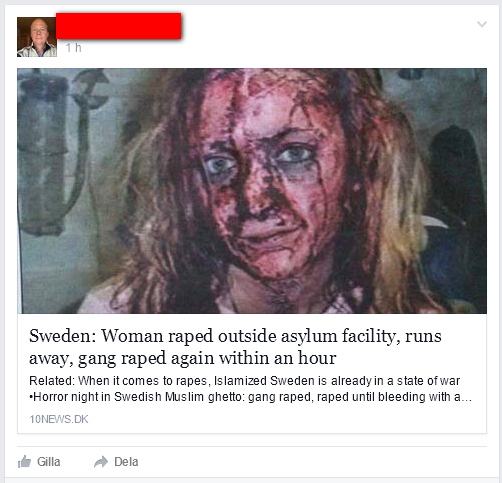Like the post with the Gilla button
Viewport: 502px width, 483px height.
39,462
